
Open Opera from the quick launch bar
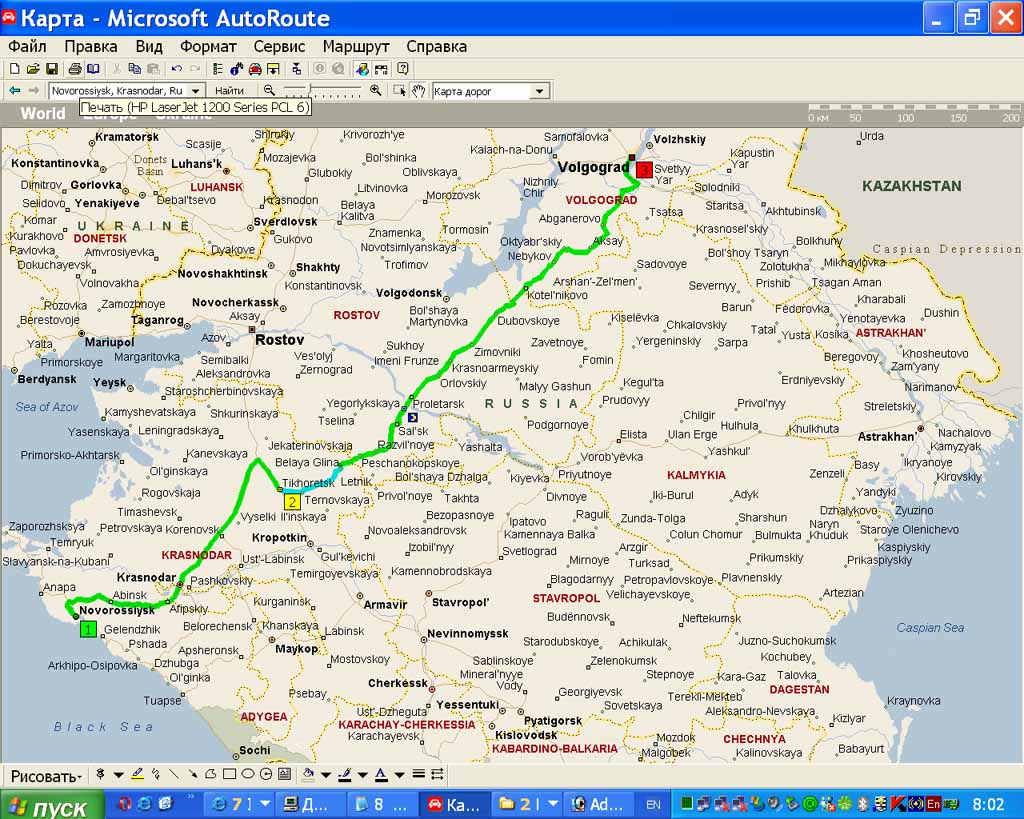pos(125,804)
